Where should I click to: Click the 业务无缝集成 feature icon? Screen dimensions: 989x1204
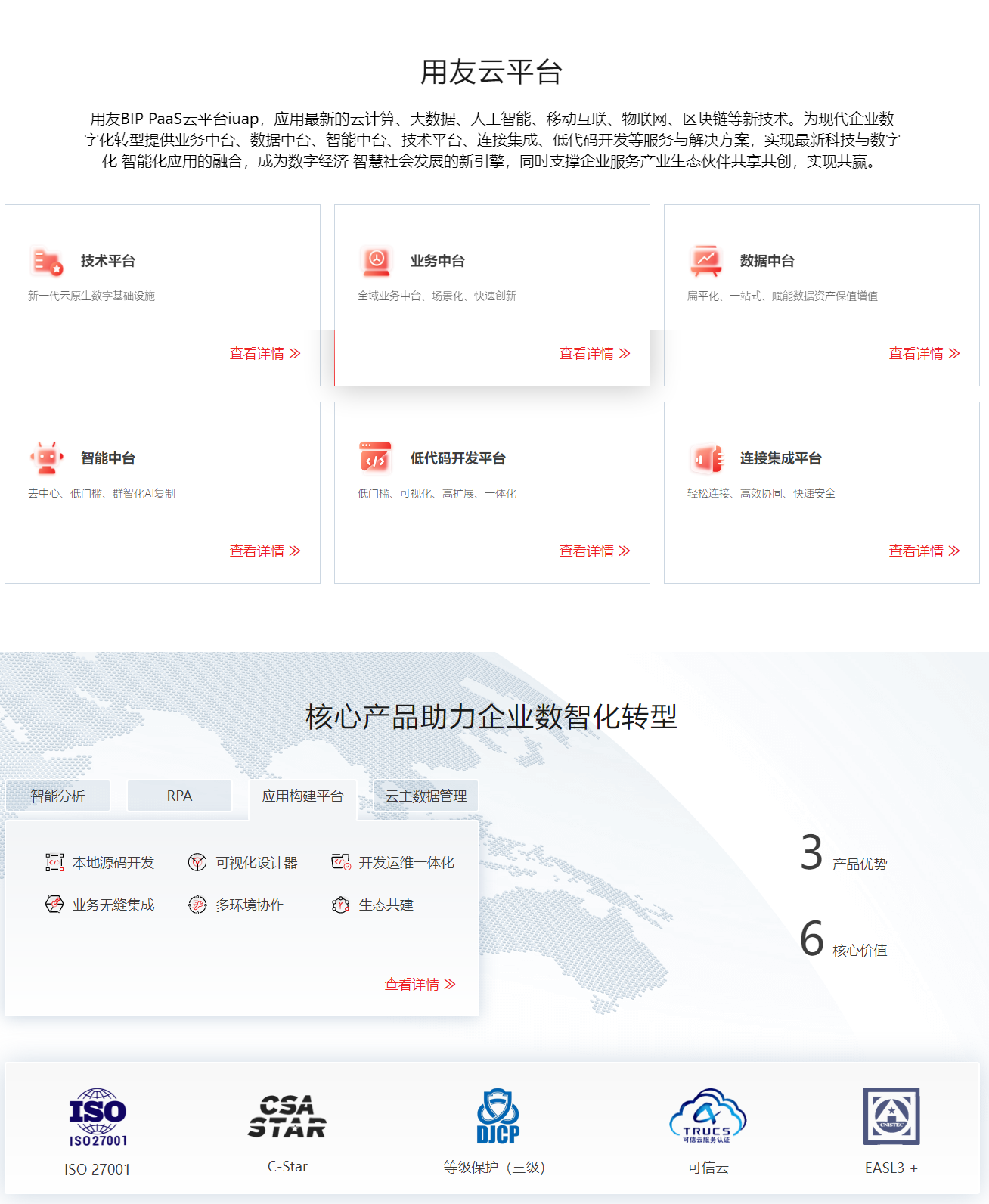point(54,905)
